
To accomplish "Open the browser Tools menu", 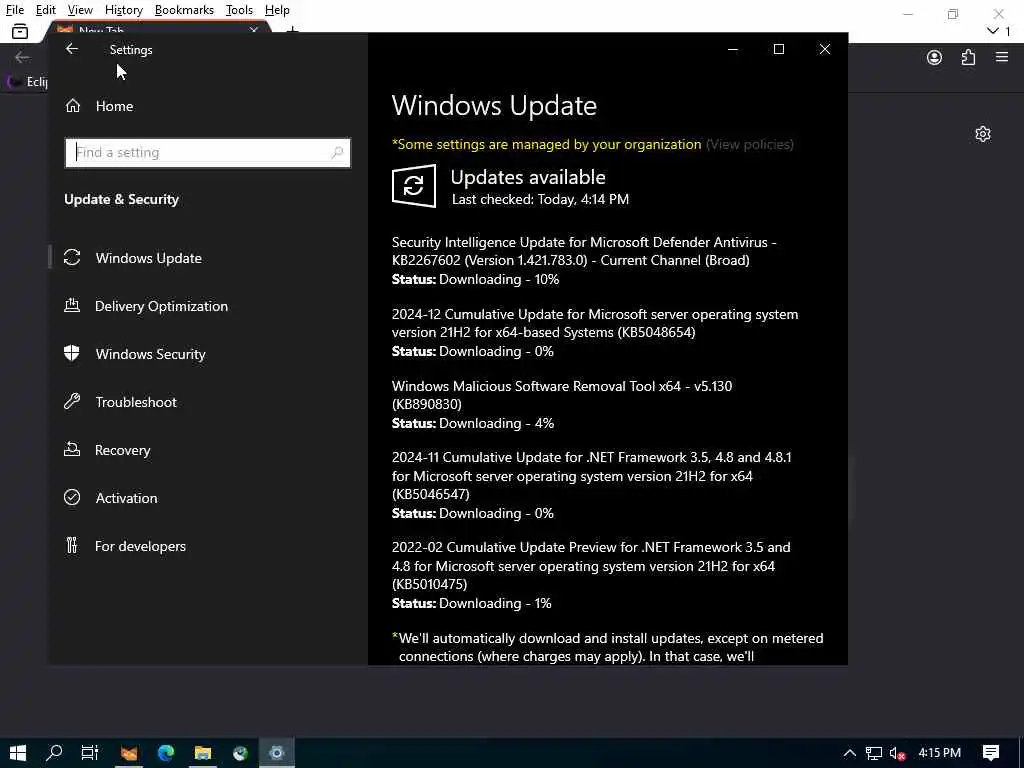I will tap(239, 10).
